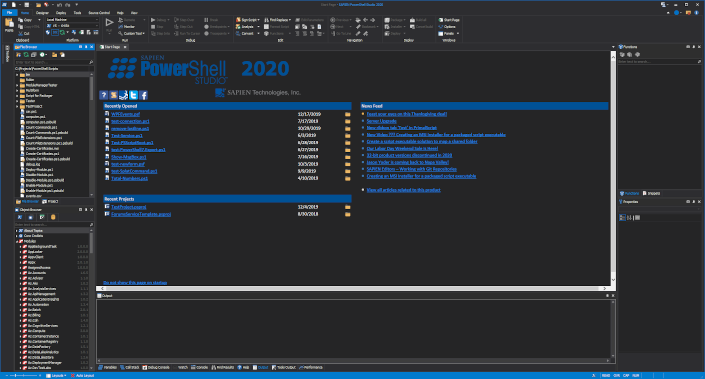Expand the Panels dropdown arrow
Image resolution: width=705 pixels, height=379 pixels.
(458, 33)
